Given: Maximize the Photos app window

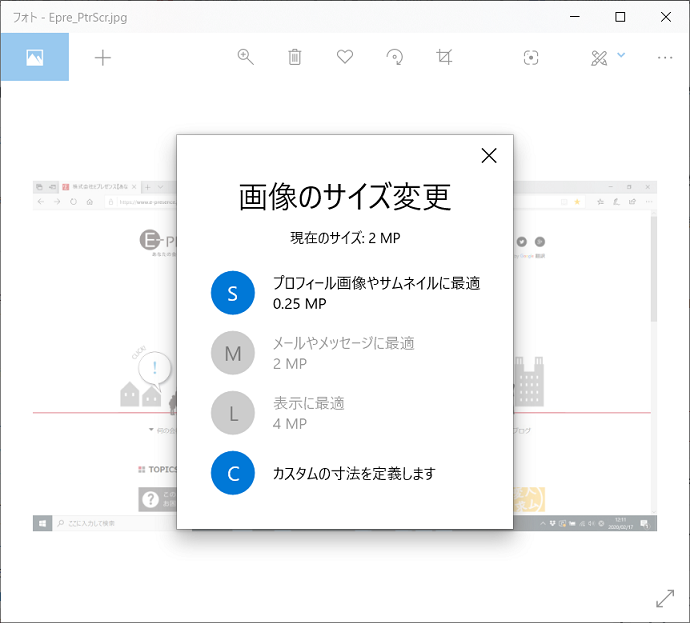Looking at the screenshot, I should tap(620, 17).
